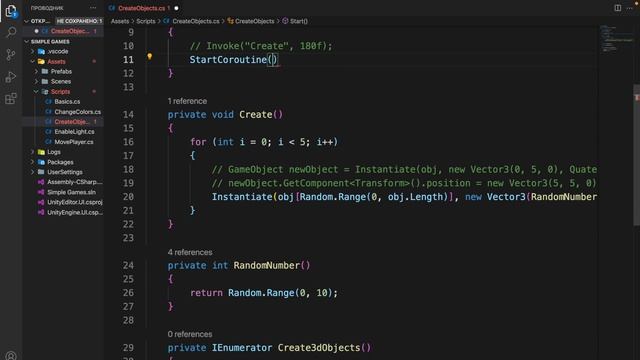Place cursor inside StartCoroutine() parentheses
The image size is (640, 360).
click(x=273, y=60)
